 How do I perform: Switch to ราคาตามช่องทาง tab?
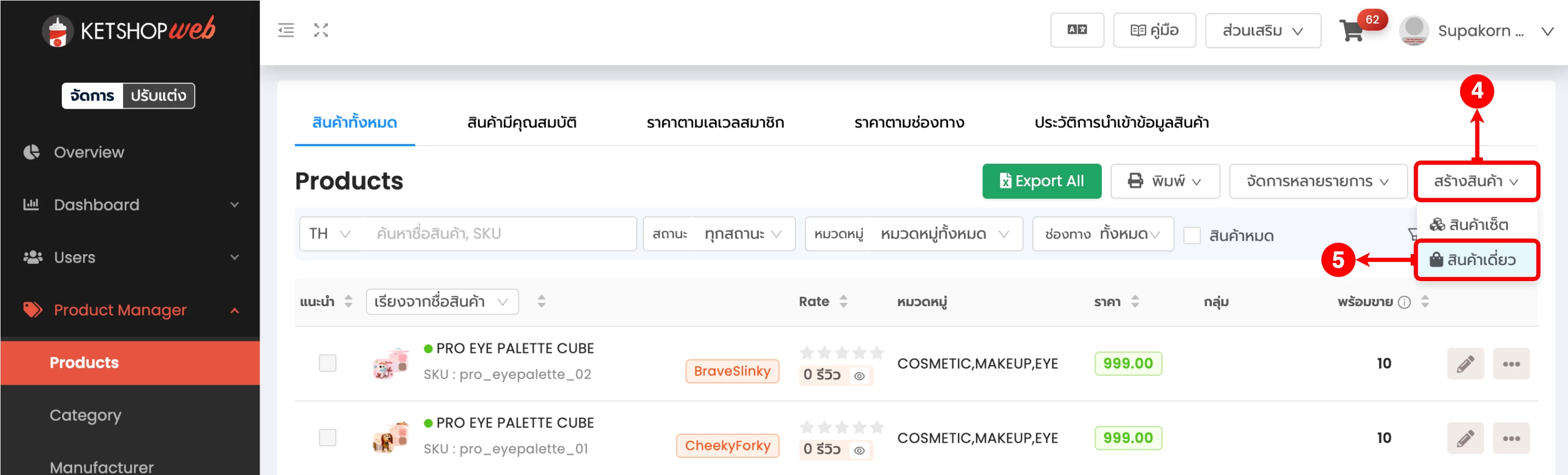(909, 123)
